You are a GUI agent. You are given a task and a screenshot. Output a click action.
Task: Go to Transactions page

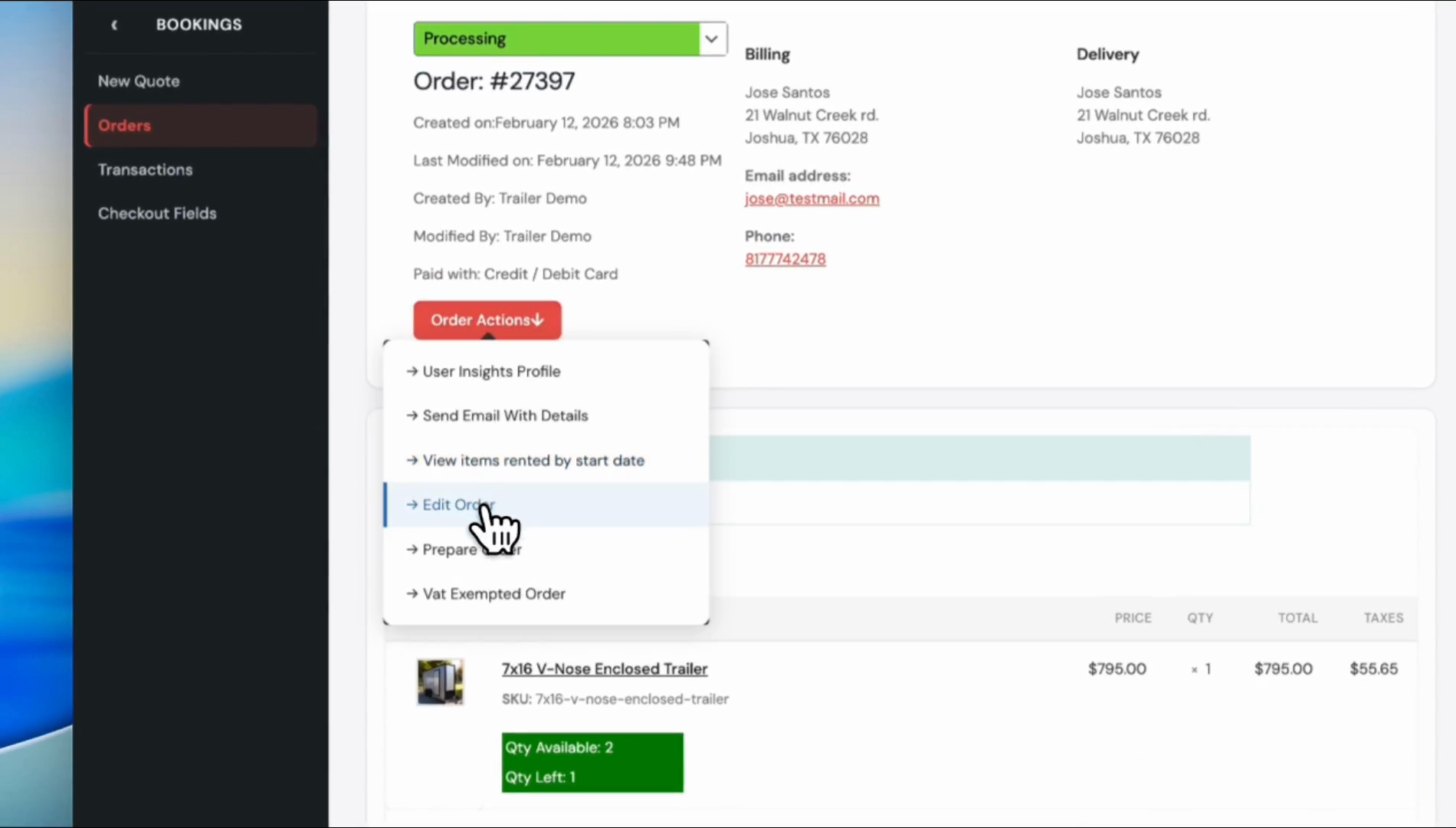pos(145,170)
